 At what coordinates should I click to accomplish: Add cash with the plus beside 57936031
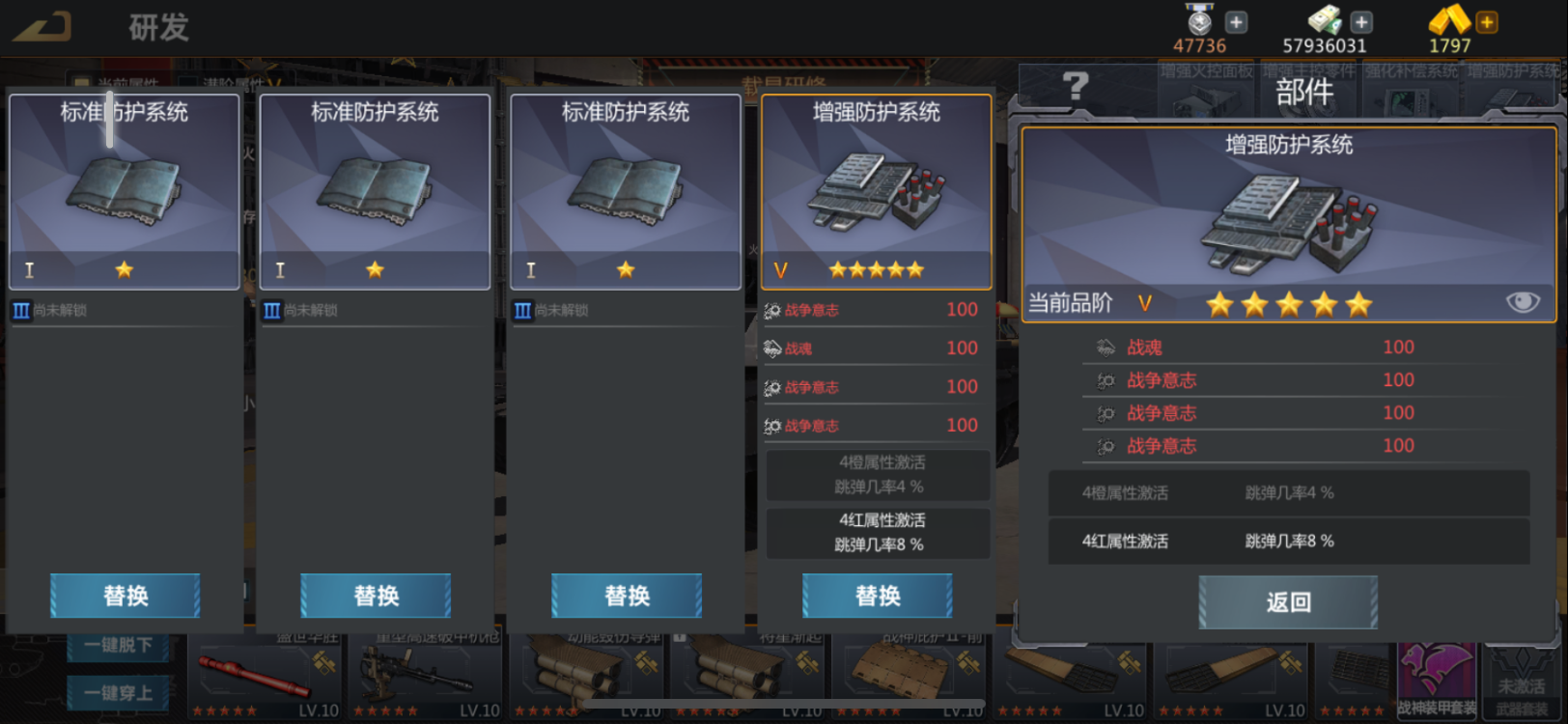[x=1361, y=21]
